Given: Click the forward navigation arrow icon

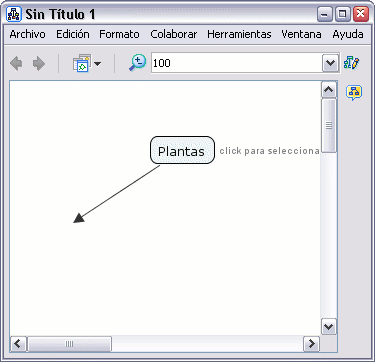Looking at the screenshot, I should 39,63.
